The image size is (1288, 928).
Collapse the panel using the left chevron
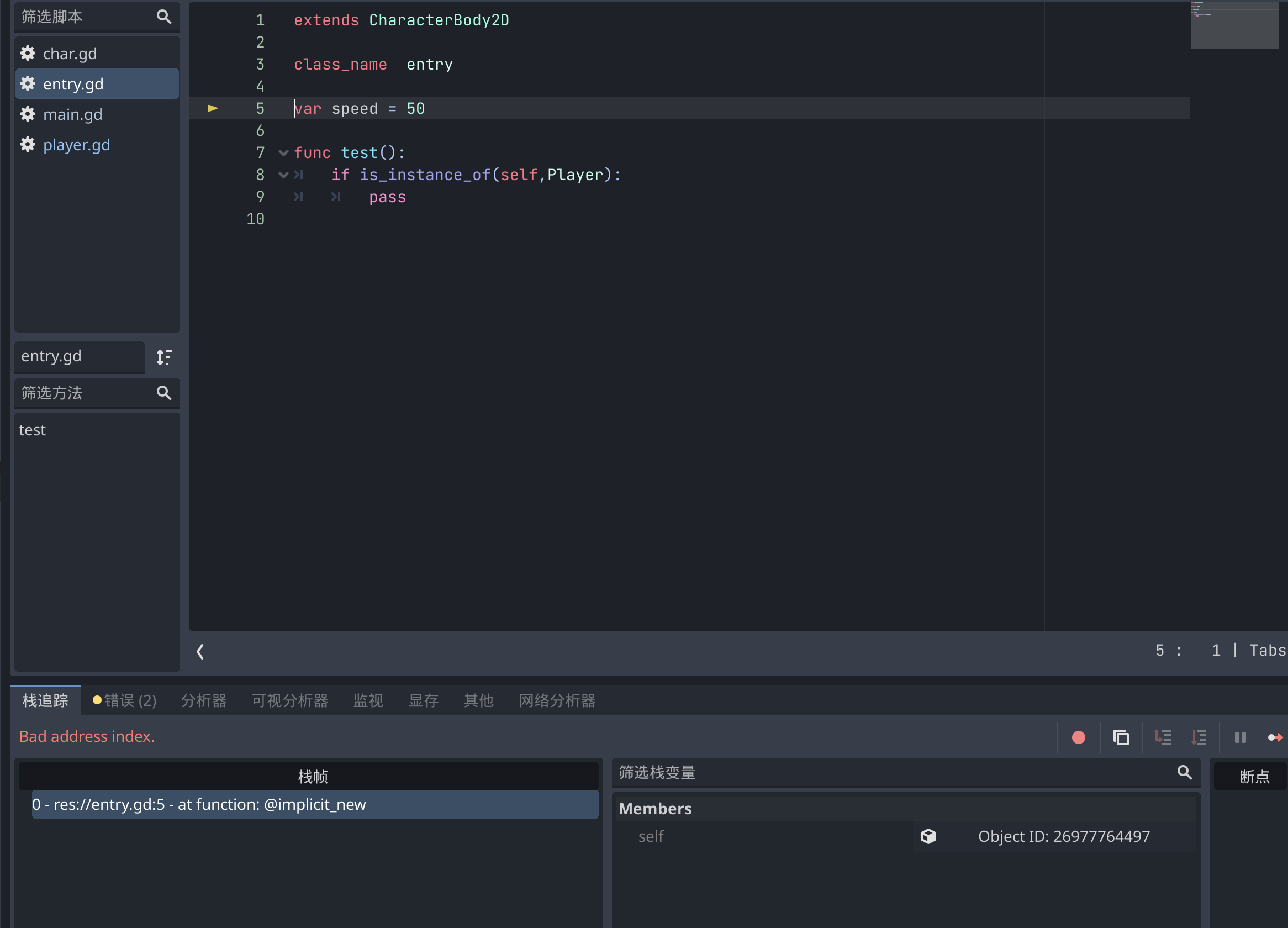[x=200, y=651]
